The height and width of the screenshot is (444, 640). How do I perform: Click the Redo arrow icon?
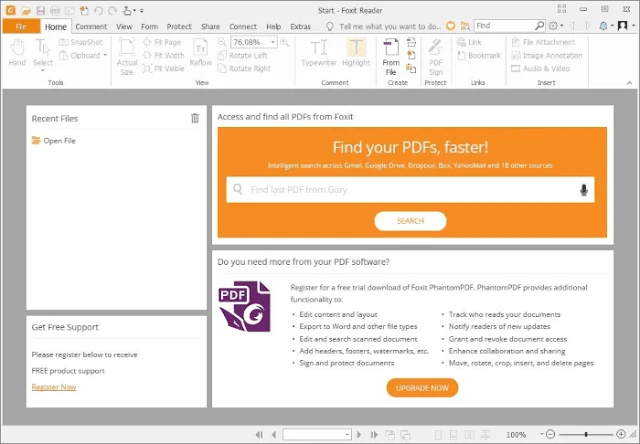coord(112,11)
